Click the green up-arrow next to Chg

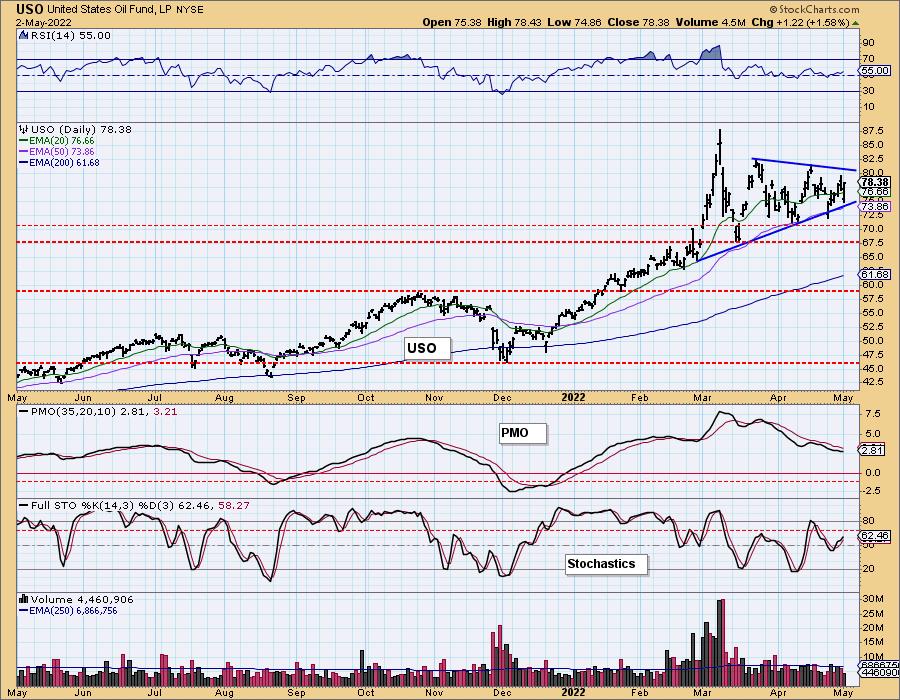coord(856,23)
